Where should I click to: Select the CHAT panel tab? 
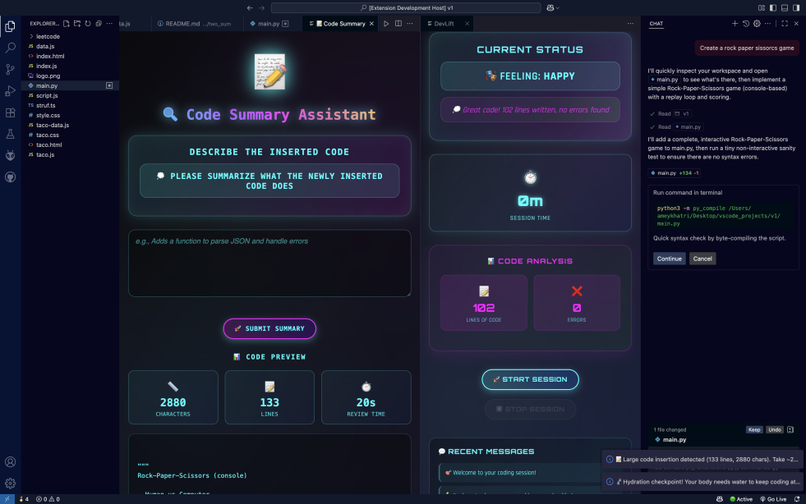(656, 24)
